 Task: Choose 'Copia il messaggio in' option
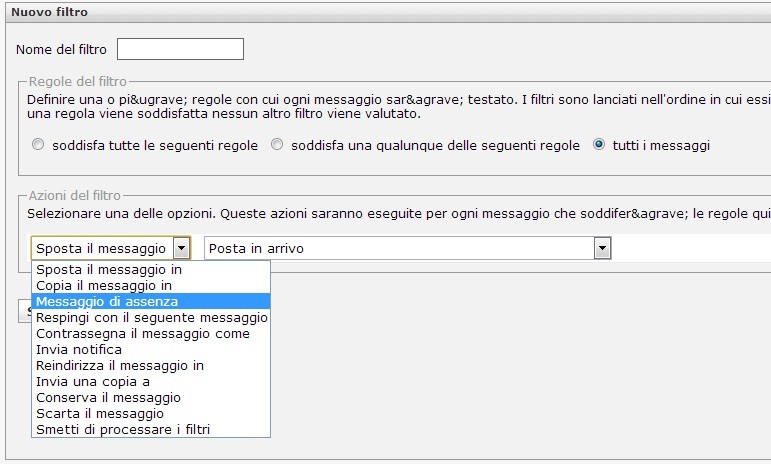point(104,286)
